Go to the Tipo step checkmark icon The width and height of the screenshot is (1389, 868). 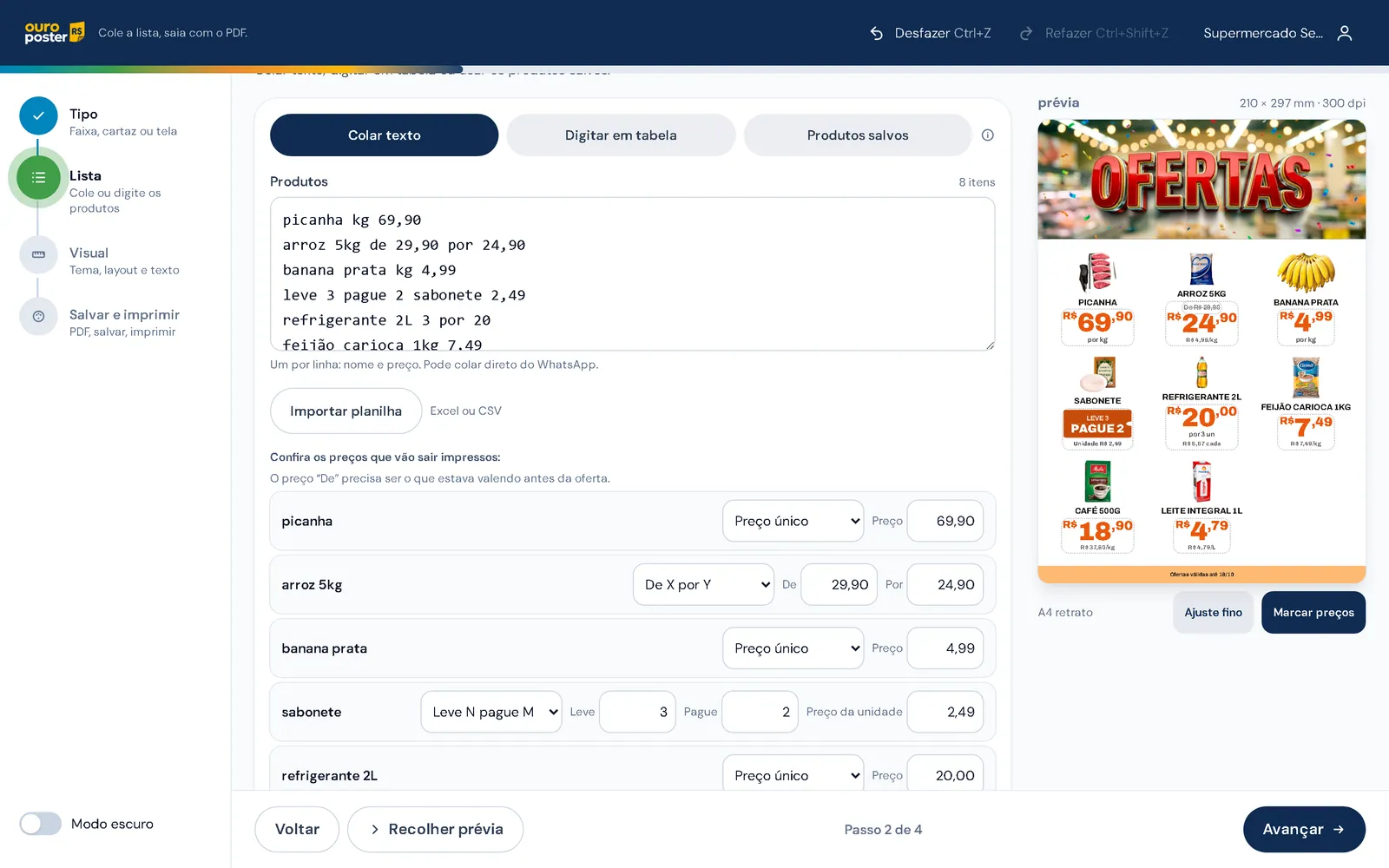click(x=38, y=115)
